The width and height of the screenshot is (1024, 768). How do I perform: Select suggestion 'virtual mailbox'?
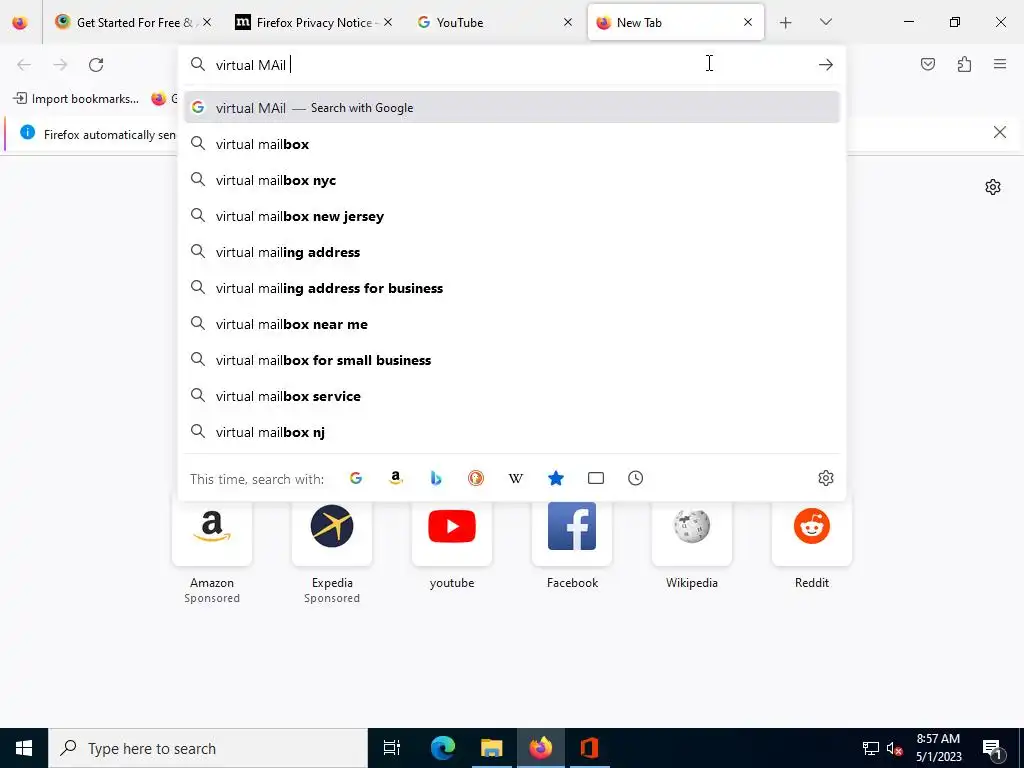(512, 144)
